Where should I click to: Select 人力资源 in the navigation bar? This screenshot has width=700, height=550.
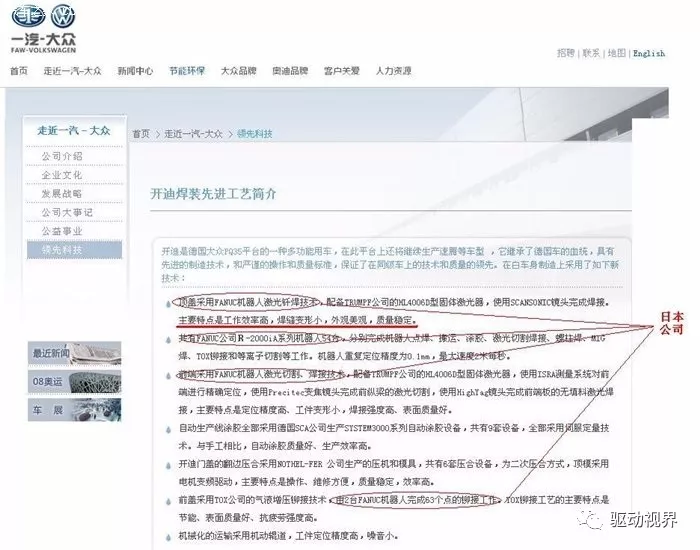[393, 71]
